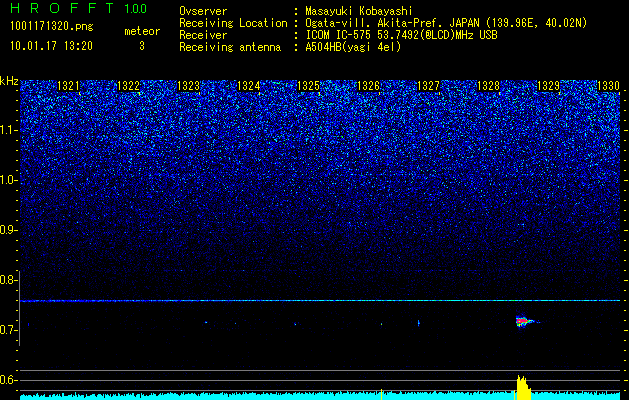The width and height of the screenshot is (629, 400).
Task: Click the 'Receiver' field label
Action: point(203,35)
